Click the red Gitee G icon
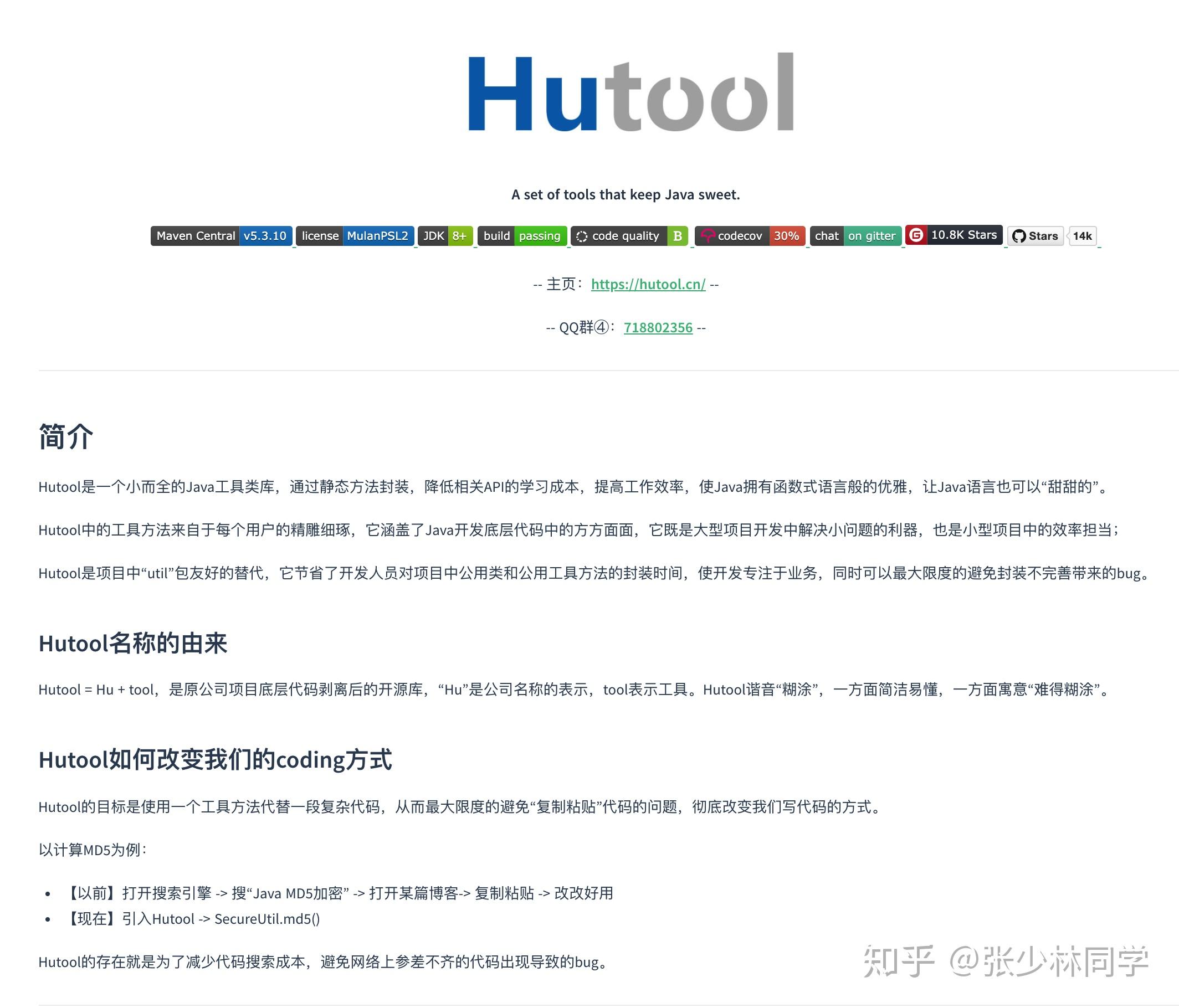The height and width of the screenshot is (1008, 1179). click(x=916, y=234)
